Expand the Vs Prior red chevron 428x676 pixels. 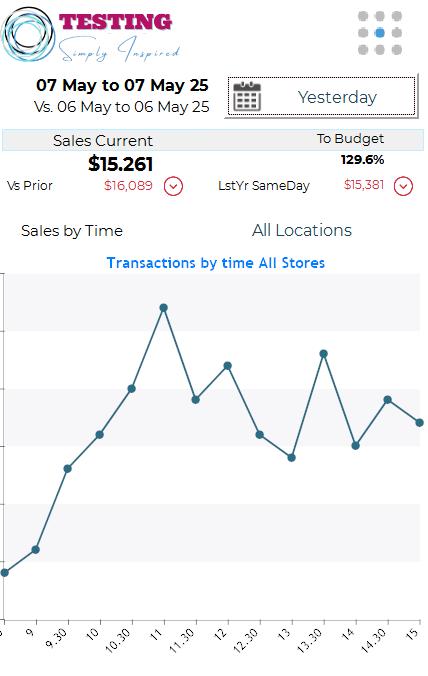click(173, 186)
